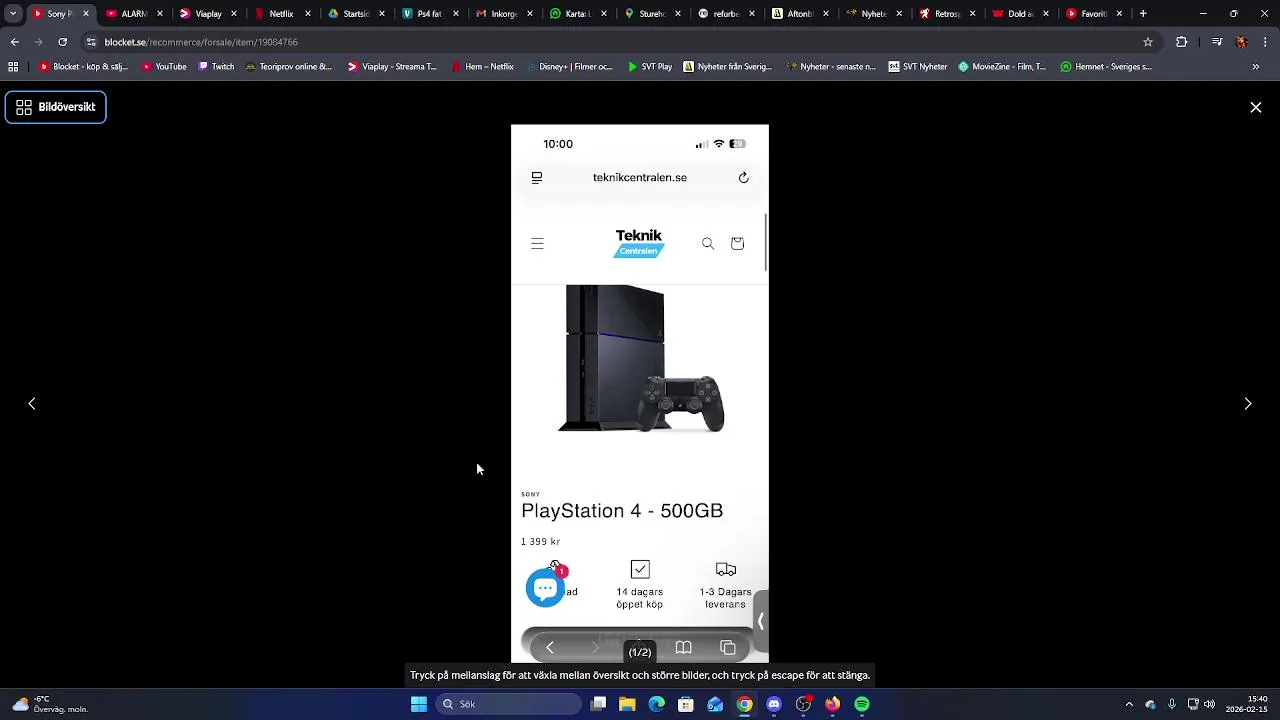
Task: Open the Chrome tab search dropdown
Action: click(13, 14)
